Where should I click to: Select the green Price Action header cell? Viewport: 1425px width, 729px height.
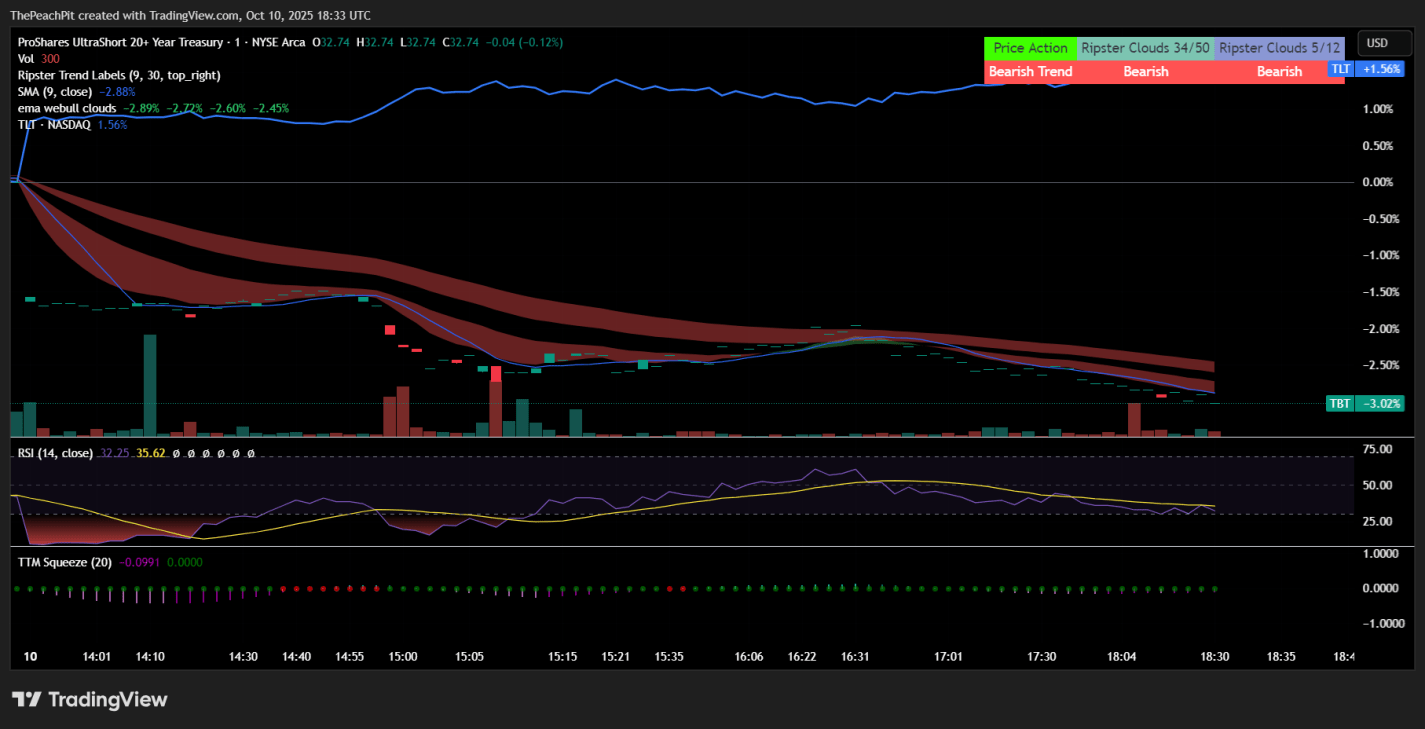pos(1030,48)
